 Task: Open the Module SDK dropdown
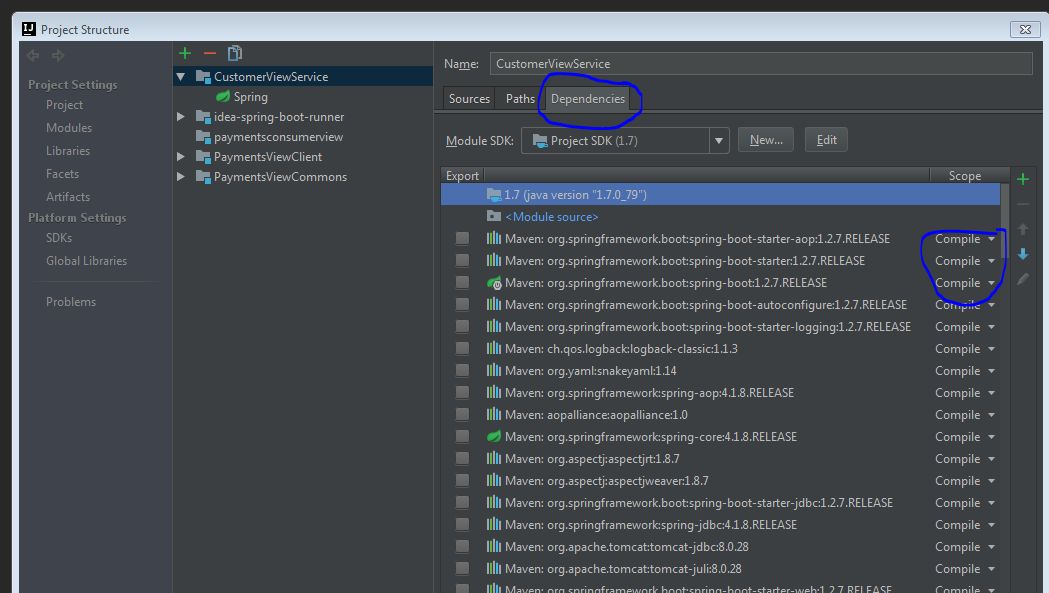tap(719, 141)
